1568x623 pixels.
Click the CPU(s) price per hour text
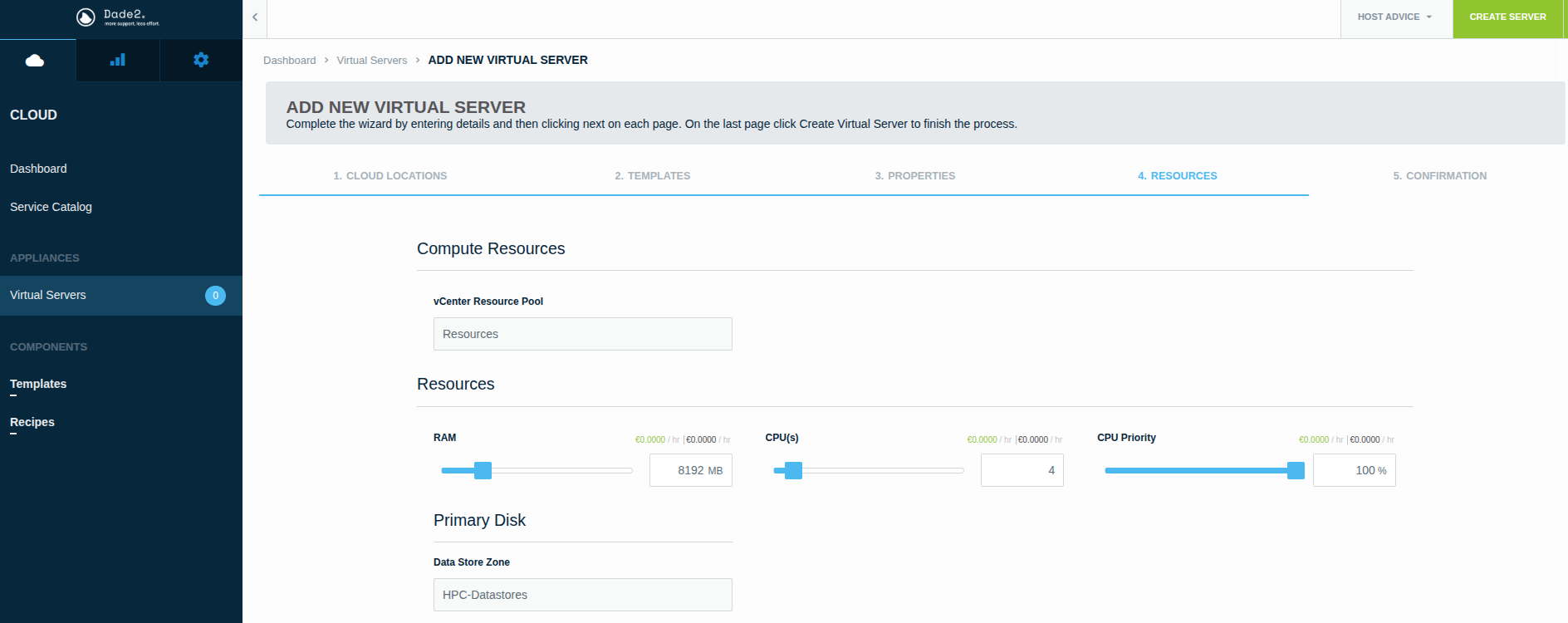pyautogui.click(x=1015, y=439)
